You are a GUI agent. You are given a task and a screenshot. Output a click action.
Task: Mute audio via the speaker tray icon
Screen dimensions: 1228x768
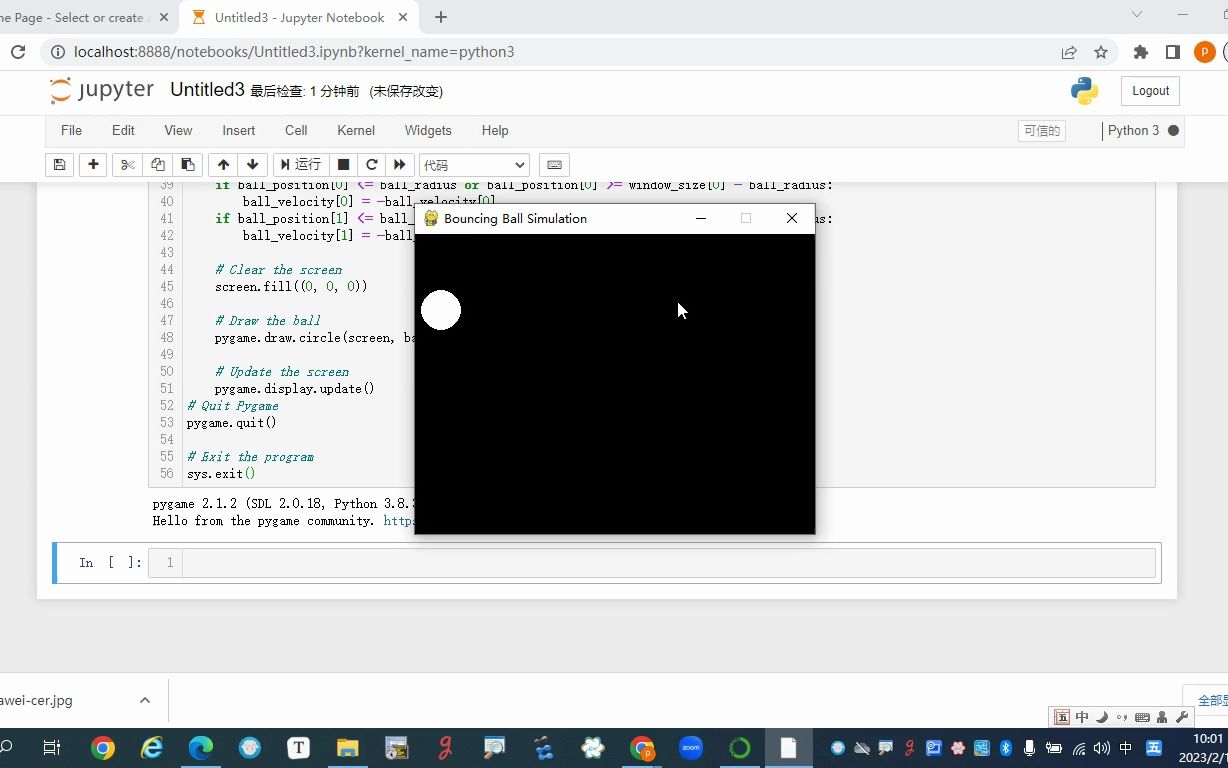tap(1101, 747)
